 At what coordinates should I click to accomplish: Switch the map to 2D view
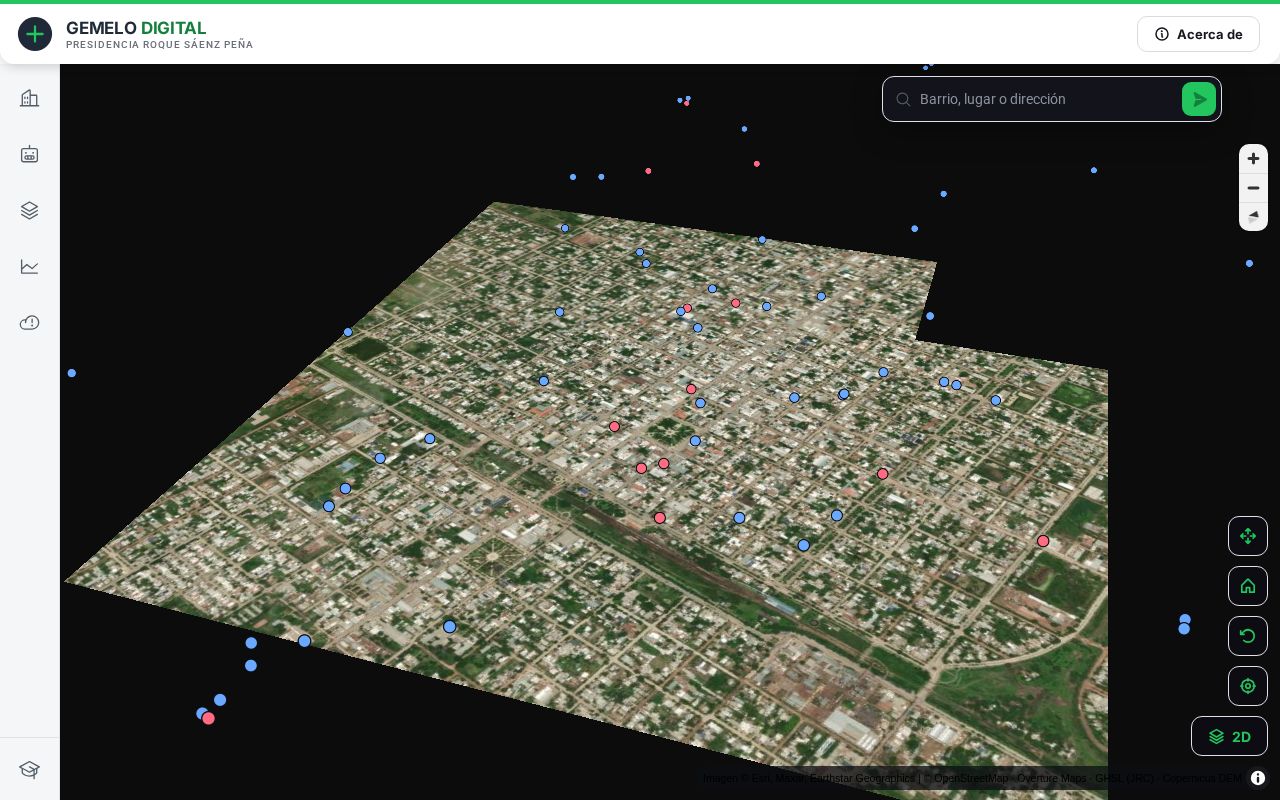pyautogui.click(x=1229, y=736)
